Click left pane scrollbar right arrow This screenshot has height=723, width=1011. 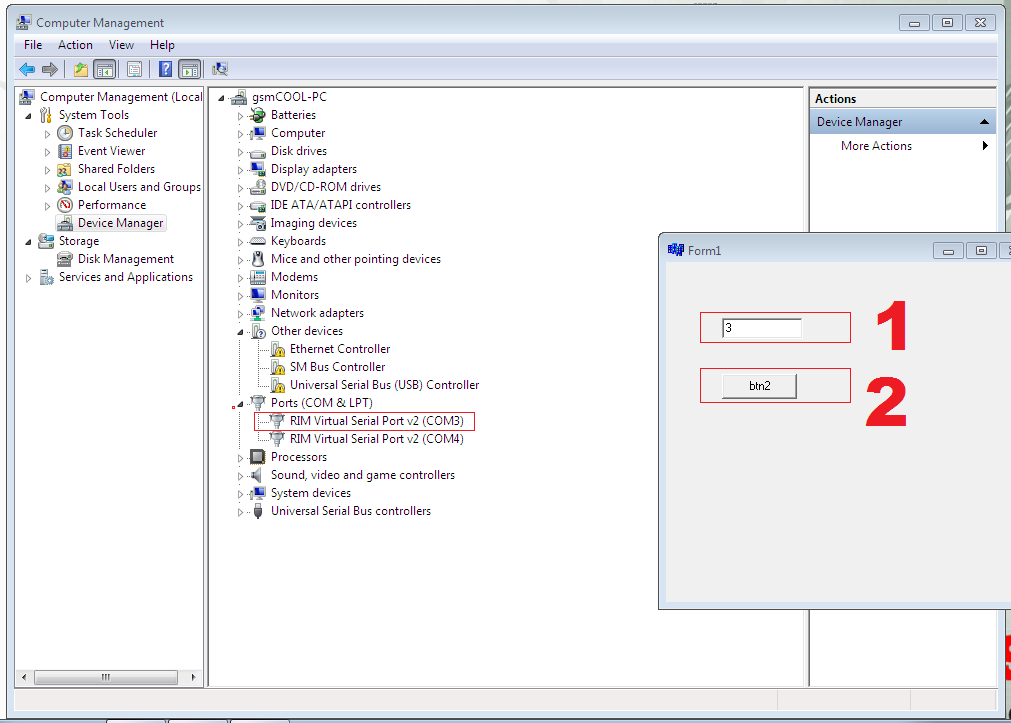[x=193, y=677]
